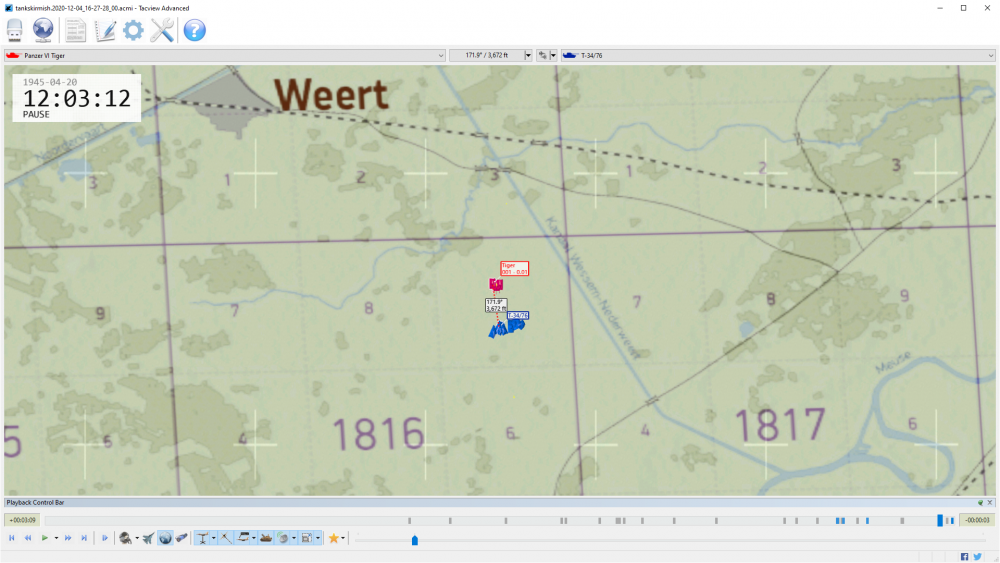Open the wrench and screwdriver tools

(162, 30)
